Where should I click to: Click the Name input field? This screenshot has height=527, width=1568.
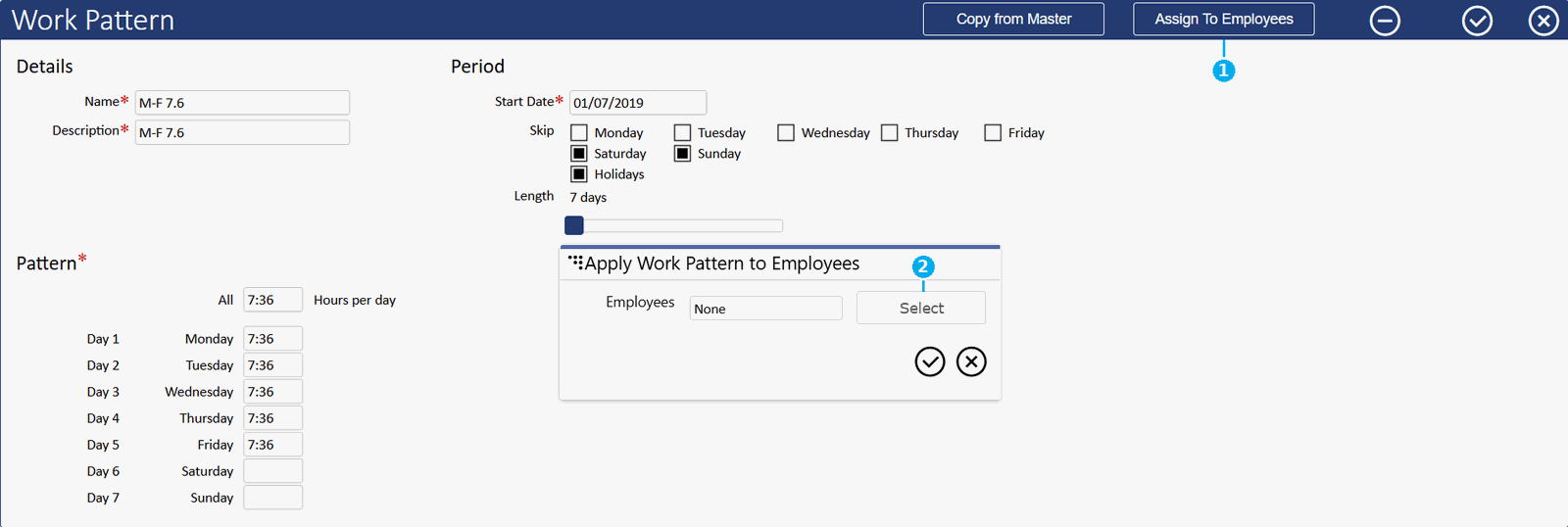pos(242,103)
